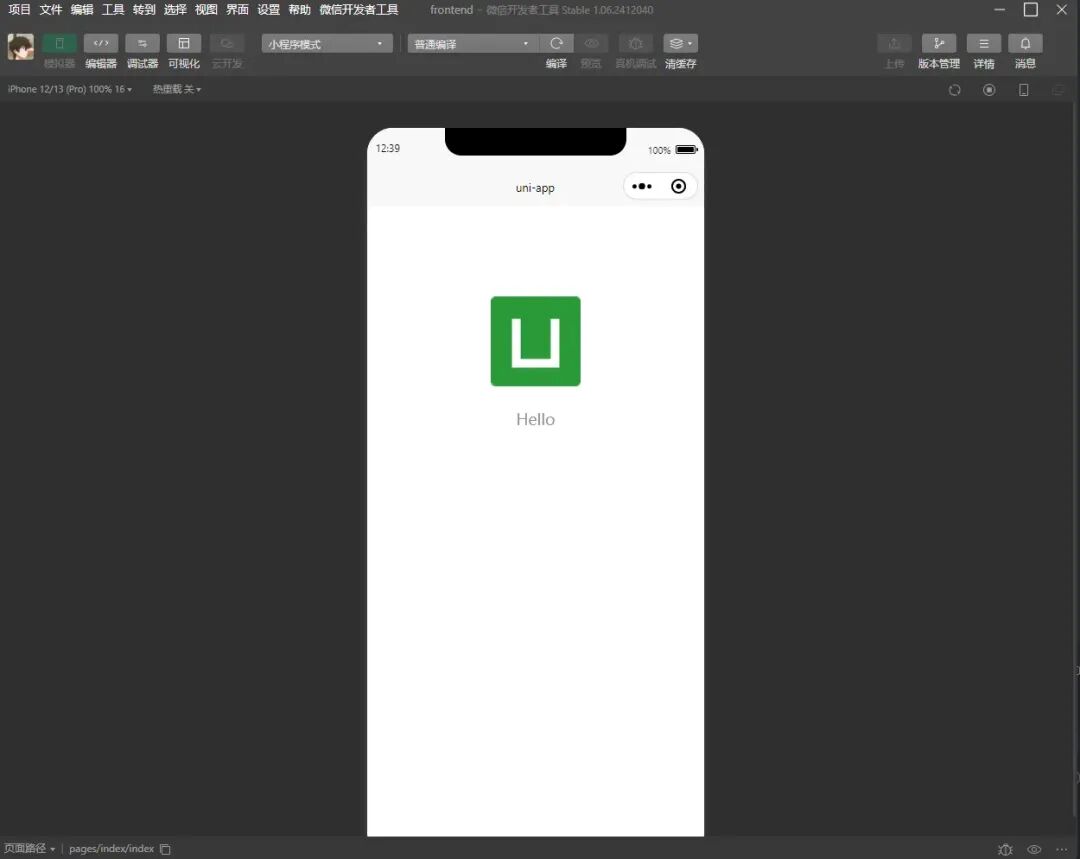Open the 编辑 menu
The width and height of the screenshot is (1080, 859).
coord(82,10)
